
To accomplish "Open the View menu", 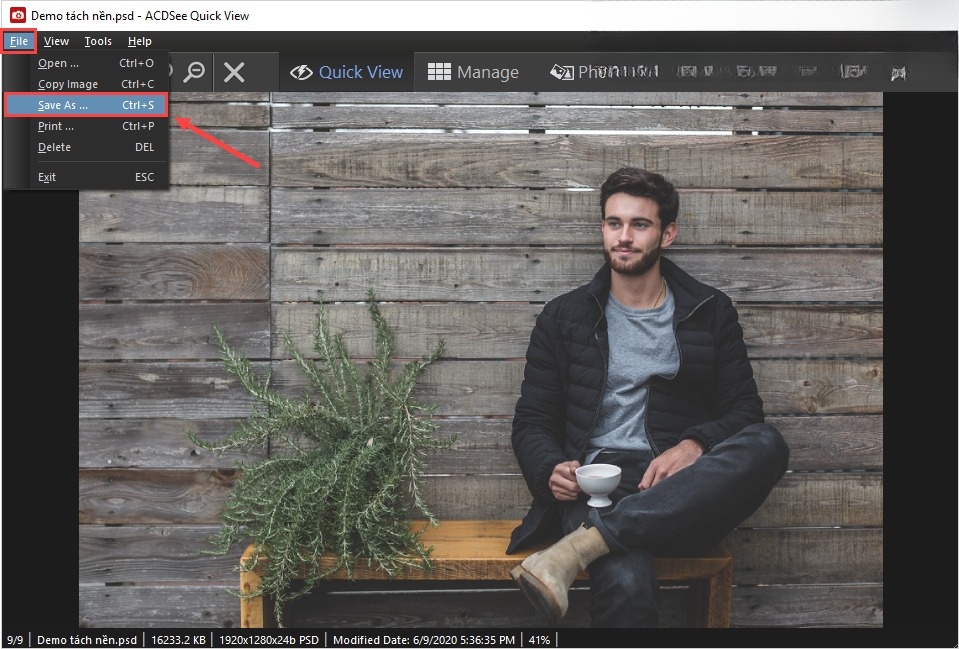I will click(x=56, y=41).
